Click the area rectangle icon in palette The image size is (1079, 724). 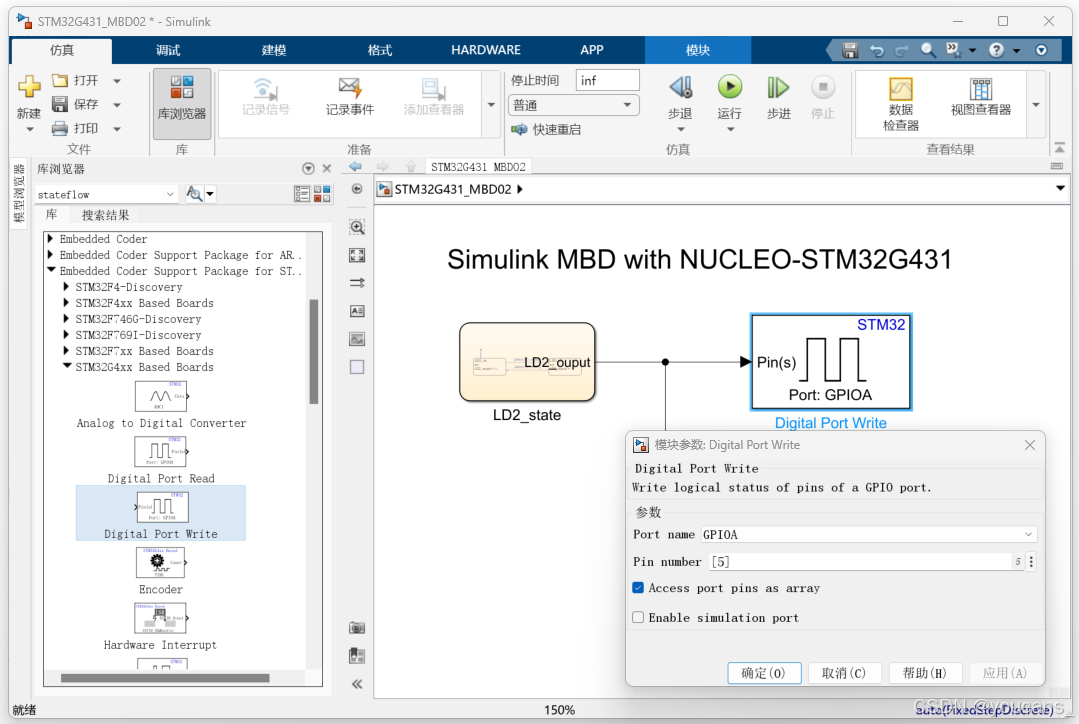pos(357,367)
